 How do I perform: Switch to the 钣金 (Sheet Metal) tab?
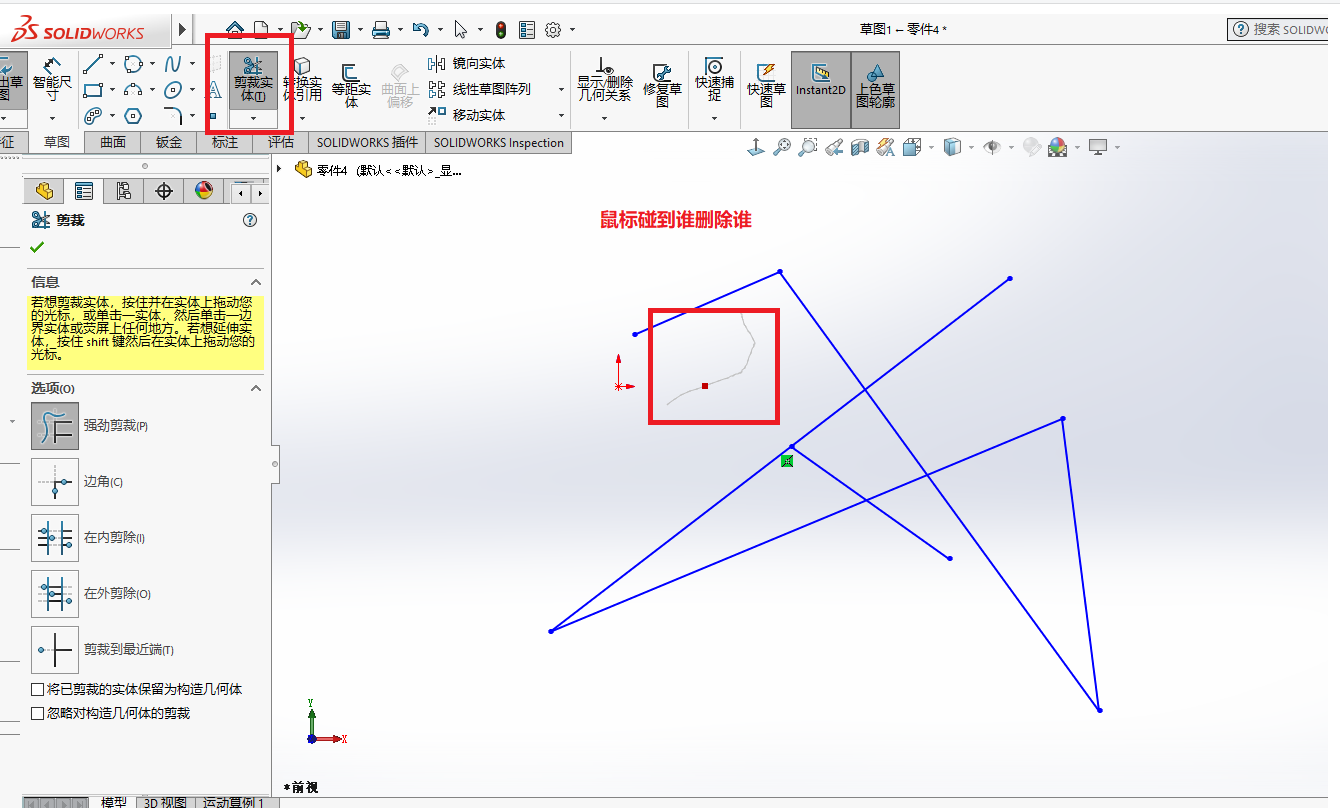(x=169, y=142)
